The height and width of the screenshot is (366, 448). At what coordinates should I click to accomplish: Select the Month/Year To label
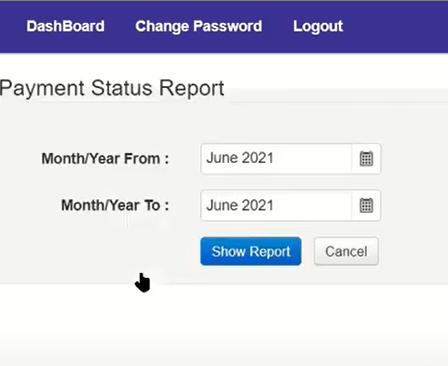click(x=115, y=205)
